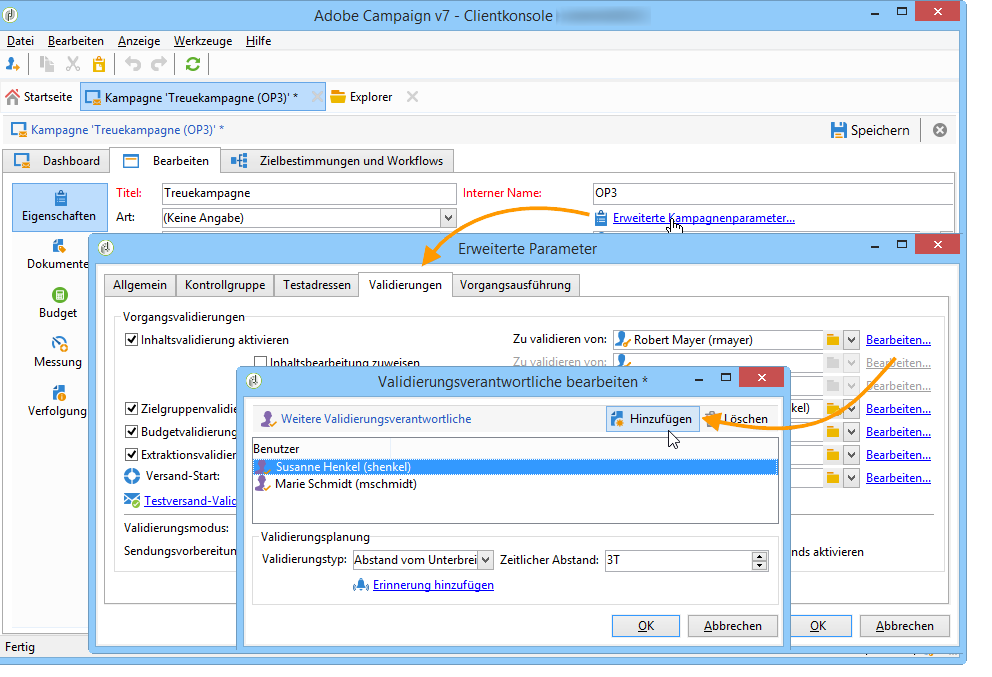Viewport: 992px width, 677px height.
Task: Open Verfolgung in the sidebar
Action: 58,402
